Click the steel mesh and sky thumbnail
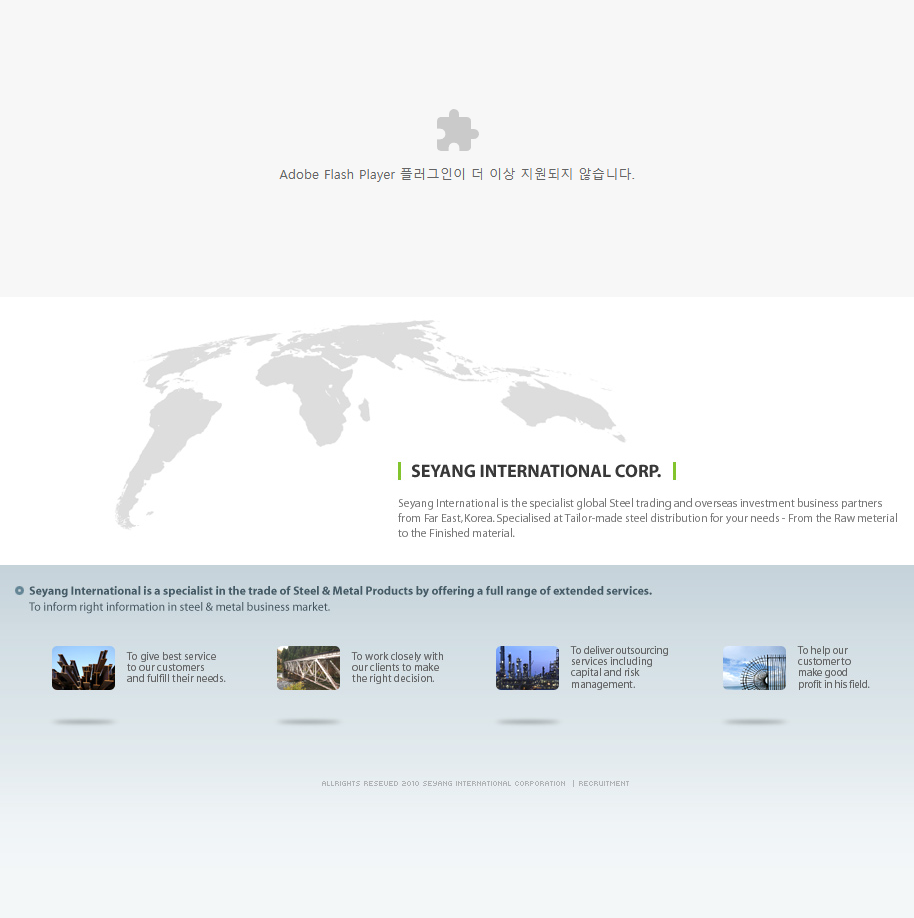Viewport: 914px width, 918px height. pyautogui.click(x=754, y=668)
